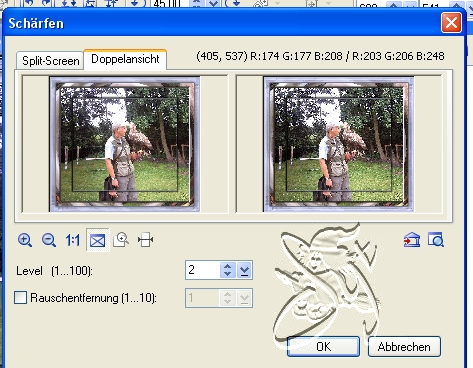Viewport: 473px width, 368px height.
Task: Click the zoom out magnifier icon
Action: point(49,240)
